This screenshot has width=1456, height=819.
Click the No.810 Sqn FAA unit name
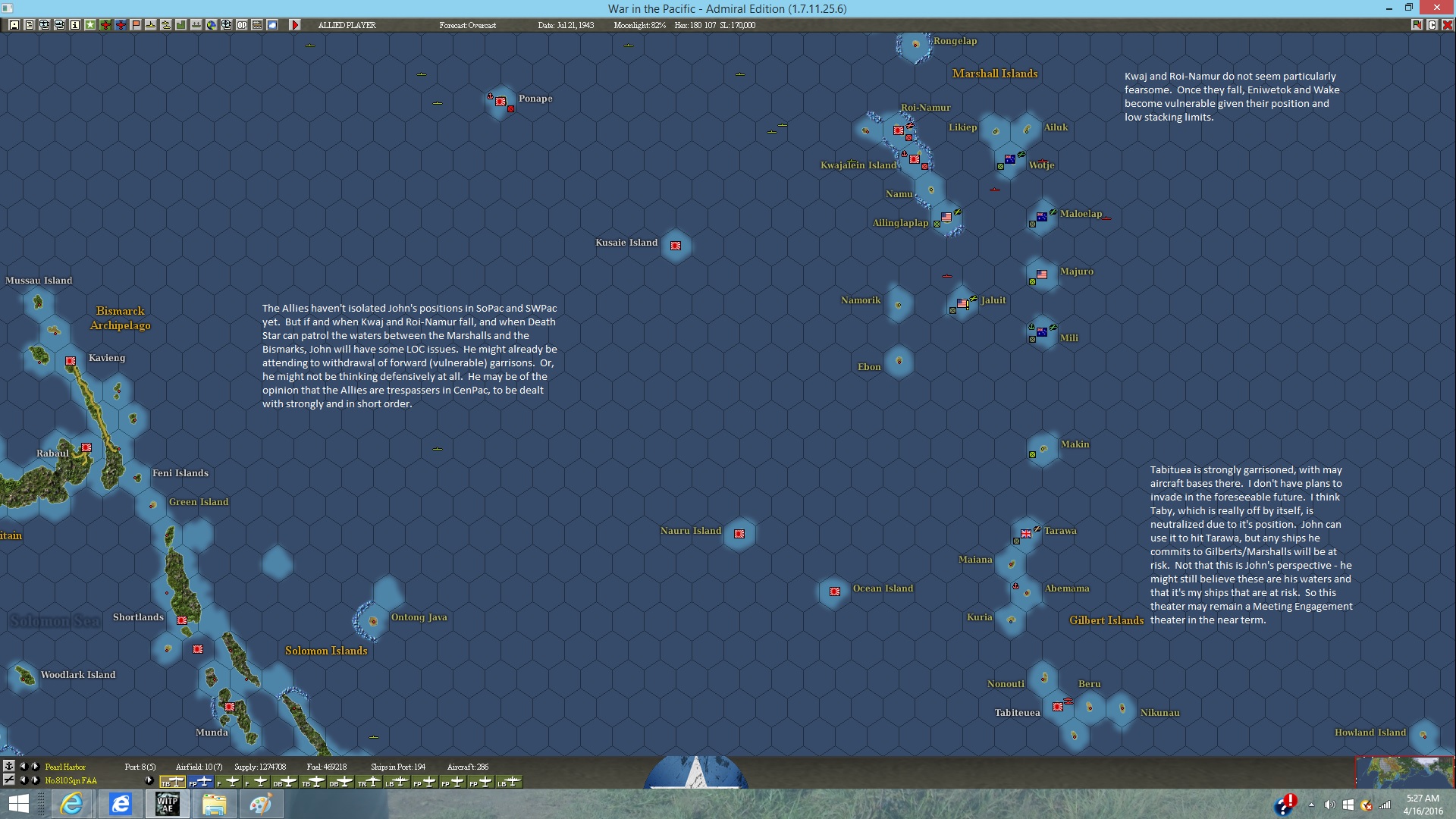click(x=71, y=780)
